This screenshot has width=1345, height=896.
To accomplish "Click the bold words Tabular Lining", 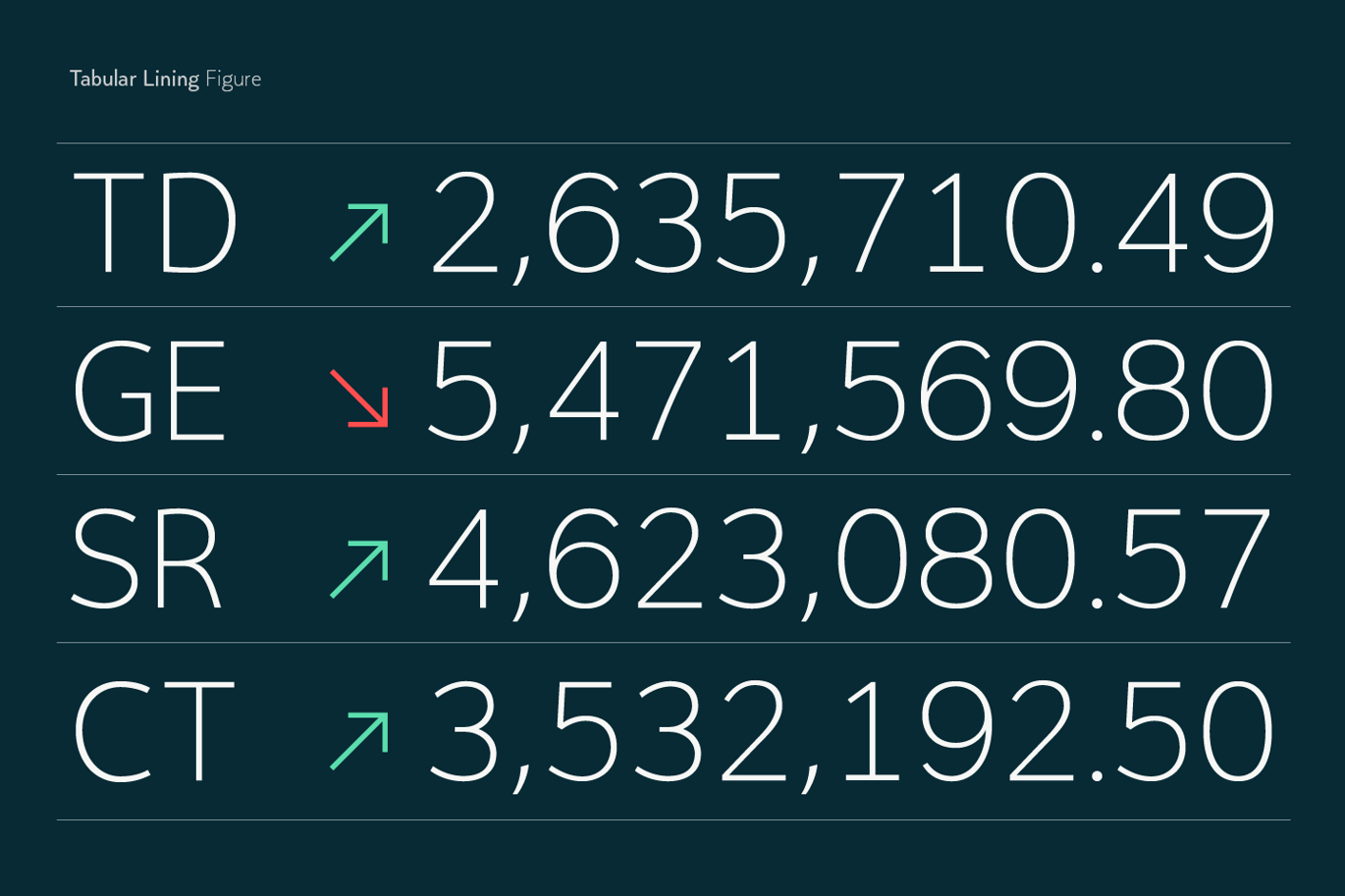I will click(x=134, y=79).
